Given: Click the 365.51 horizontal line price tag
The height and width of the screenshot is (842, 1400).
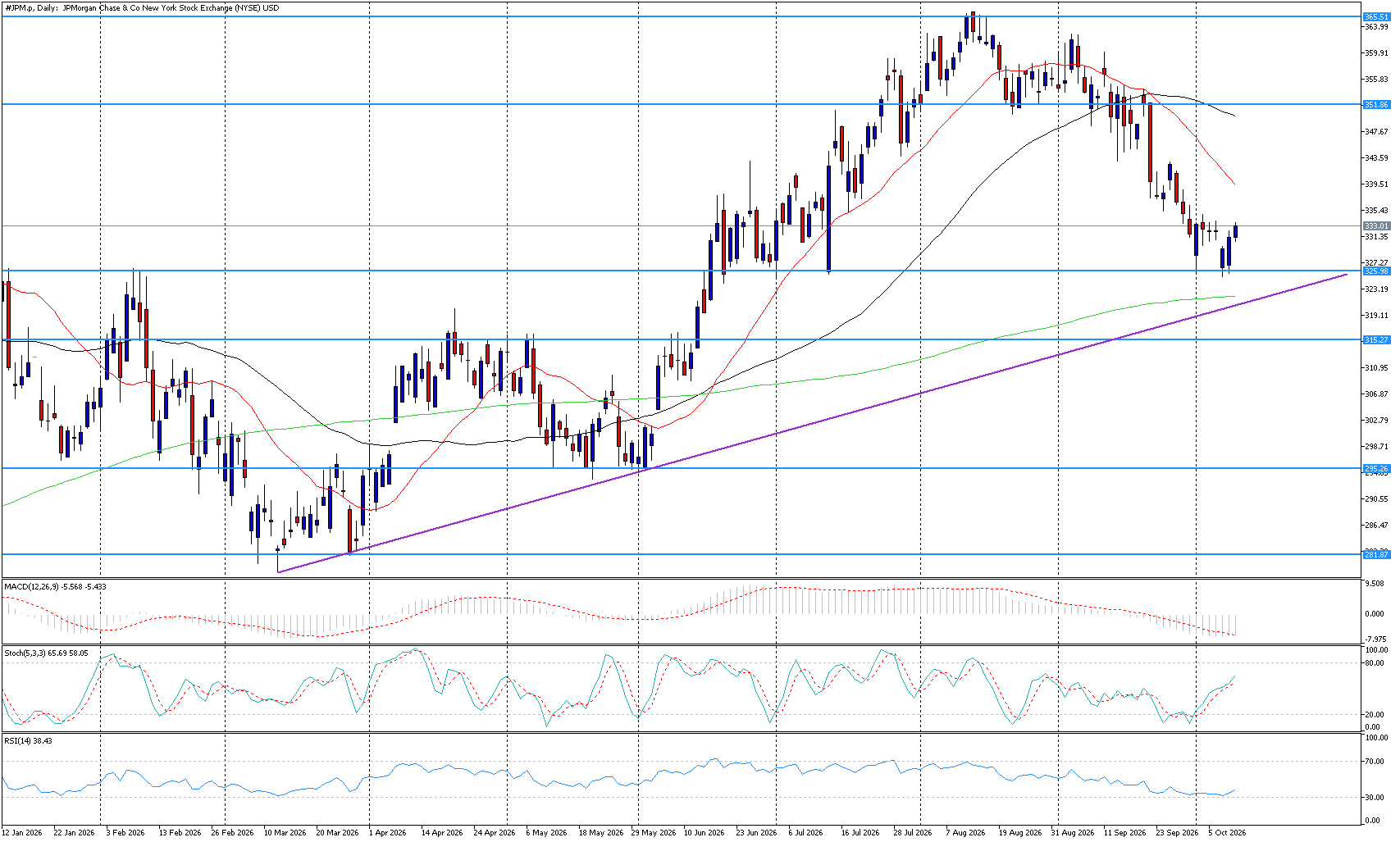Looking at the screenshot, I should tap(1376, 17).
